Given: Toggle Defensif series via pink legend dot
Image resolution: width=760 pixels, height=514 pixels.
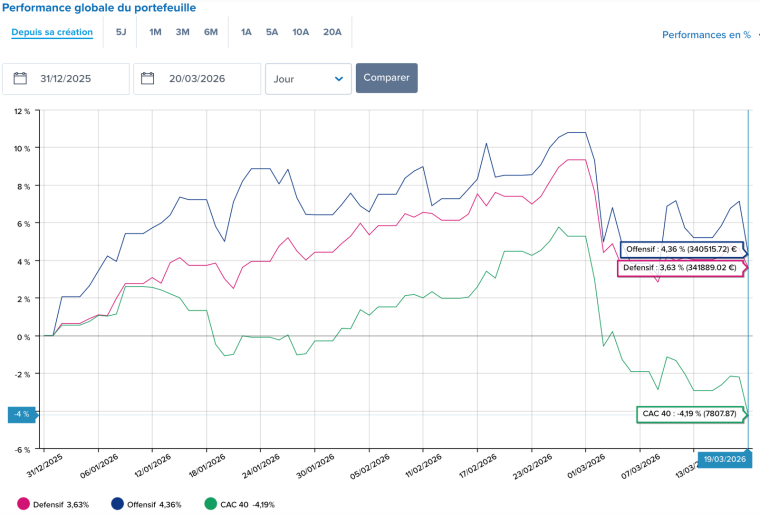Looking at the screenshot, I should click(23, 504).
